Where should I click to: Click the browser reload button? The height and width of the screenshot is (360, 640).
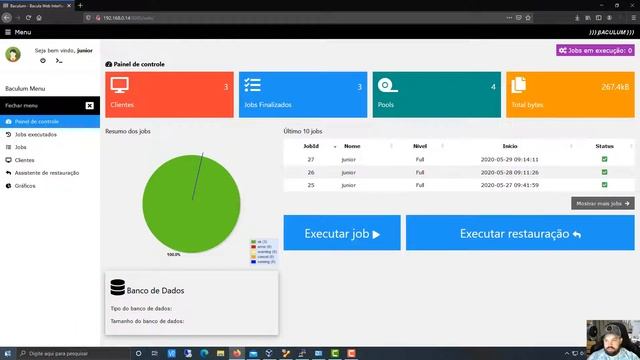(28, 18)
